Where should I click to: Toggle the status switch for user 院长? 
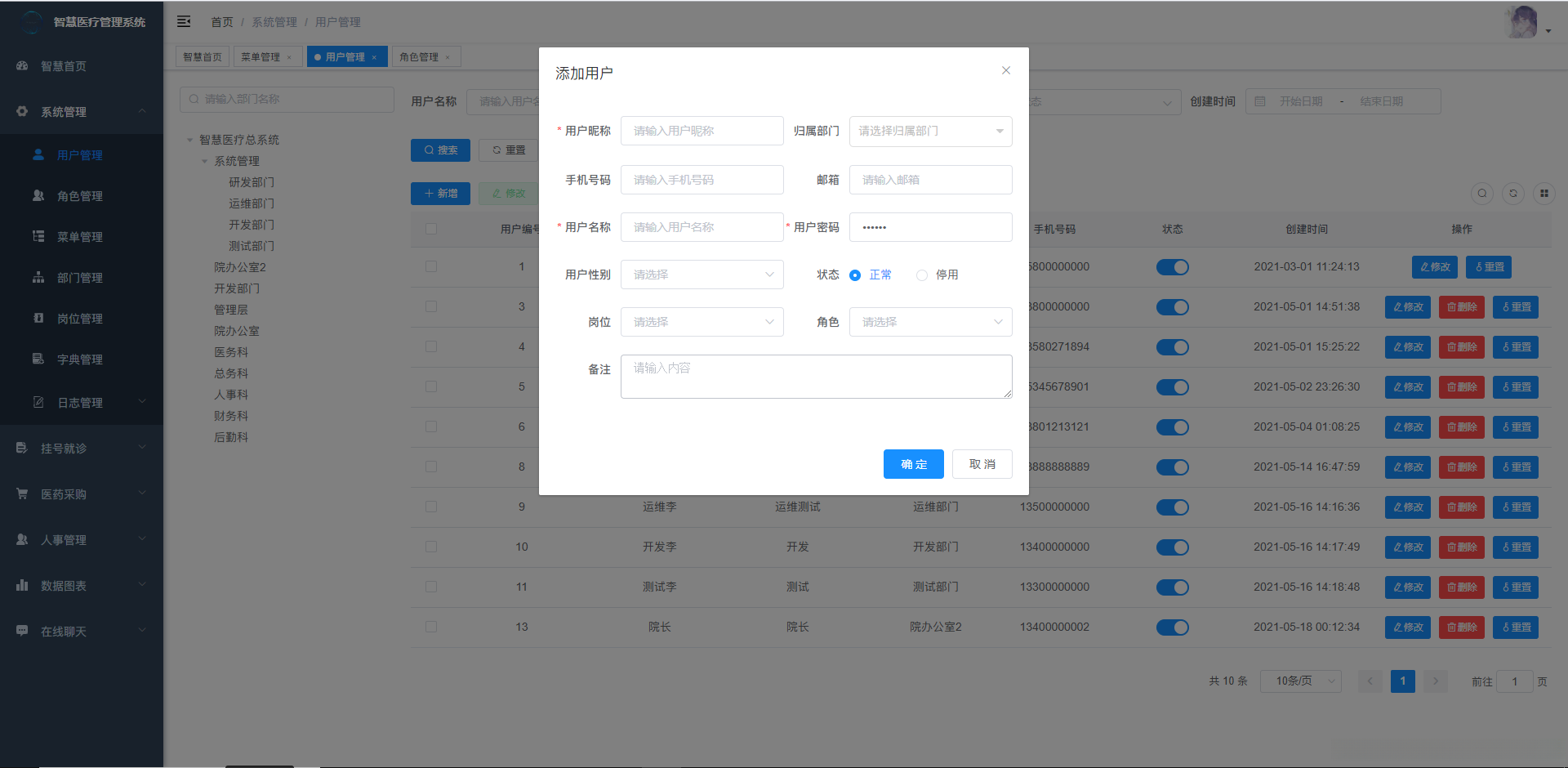[x=1173, y=627]
